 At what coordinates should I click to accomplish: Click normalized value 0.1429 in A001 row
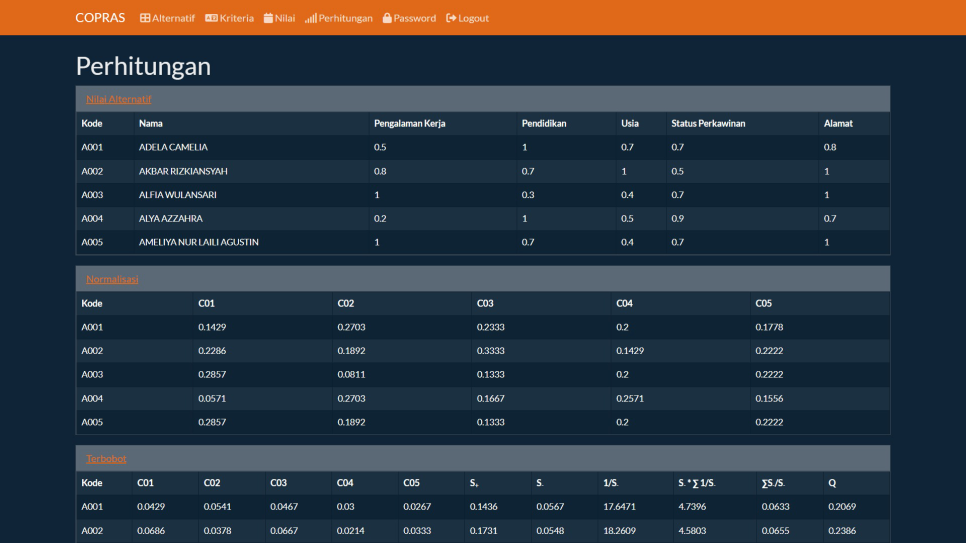[212, 327]
